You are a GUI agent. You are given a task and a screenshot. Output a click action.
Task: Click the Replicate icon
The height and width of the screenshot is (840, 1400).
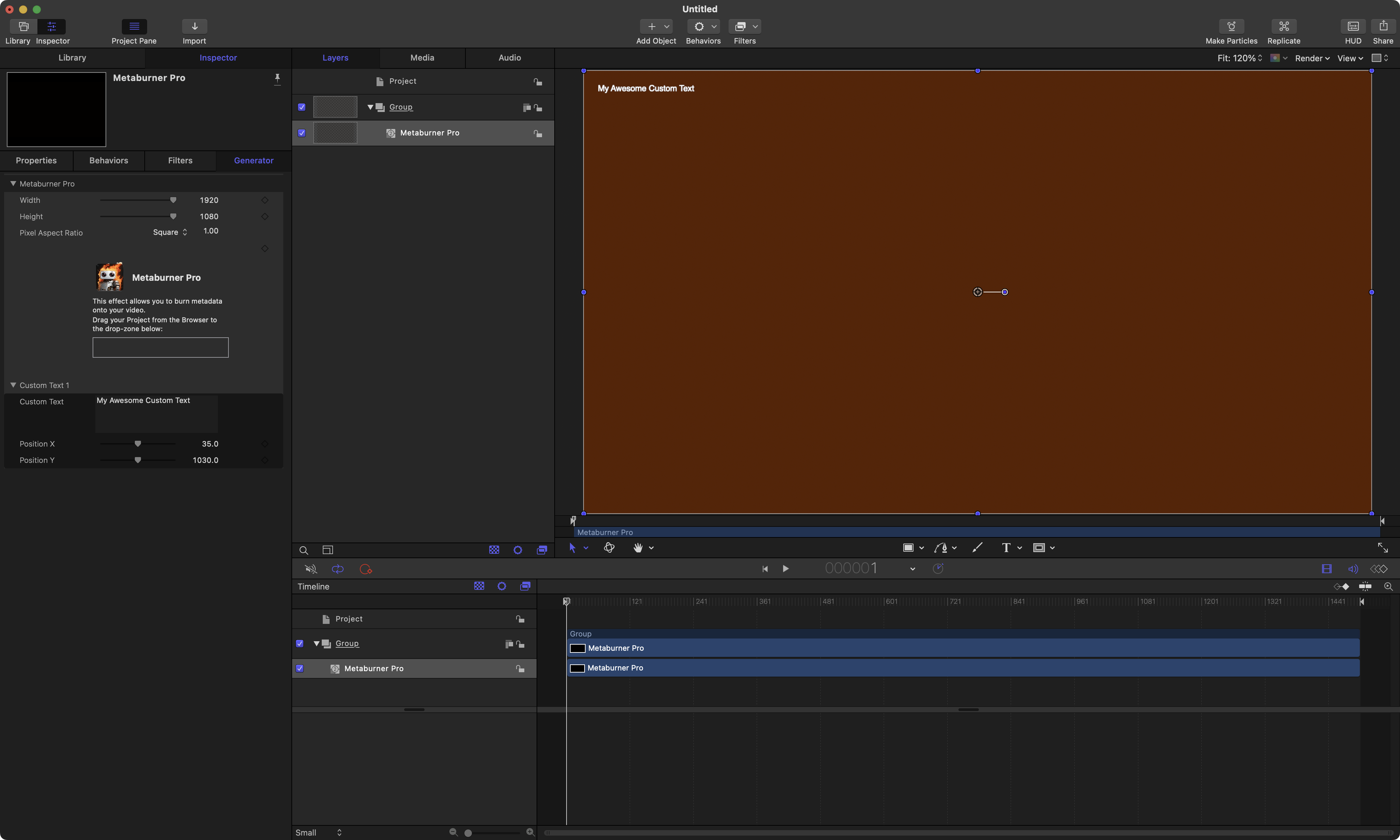1283,27
